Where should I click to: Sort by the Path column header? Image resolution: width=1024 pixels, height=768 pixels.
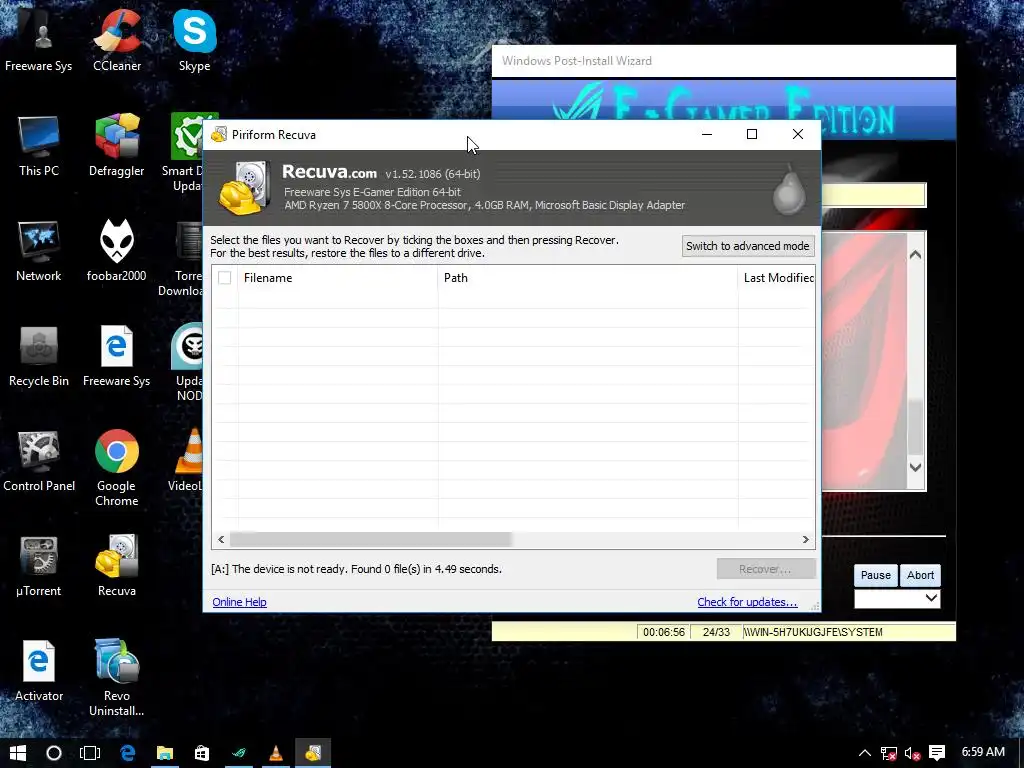click(587, 278)
